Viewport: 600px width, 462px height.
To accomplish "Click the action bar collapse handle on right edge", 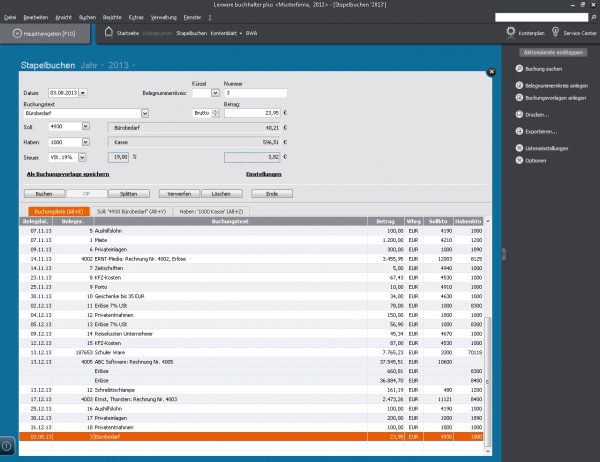I will tap(504, 254).
